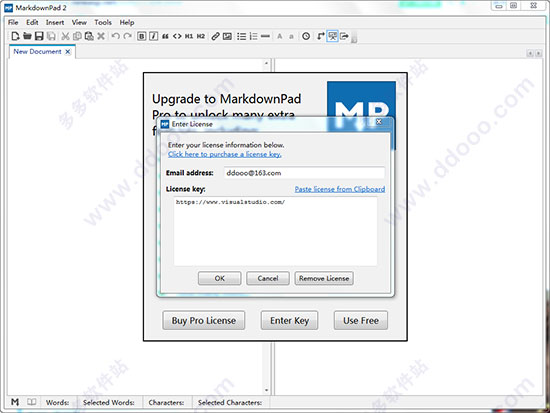Image resolution: width=550 pixels, height=413 pixels.
Task: Save the document using the floppy icon
Action: point(39,36)
